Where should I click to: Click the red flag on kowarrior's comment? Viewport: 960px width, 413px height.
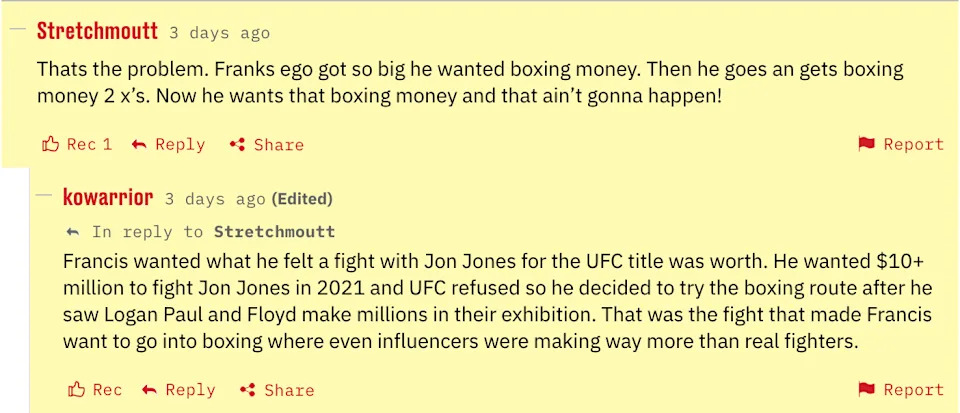tap(867, 390)
